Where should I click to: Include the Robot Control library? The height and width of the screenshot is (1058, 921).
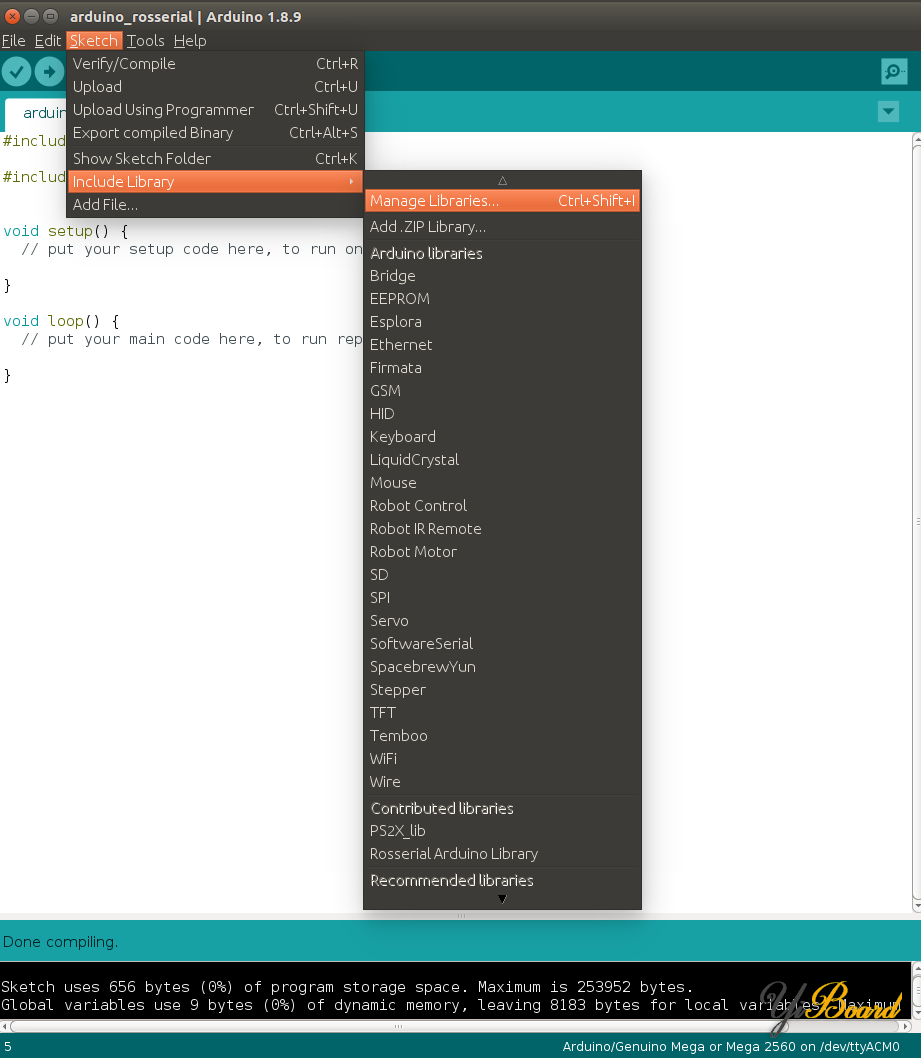502,505
